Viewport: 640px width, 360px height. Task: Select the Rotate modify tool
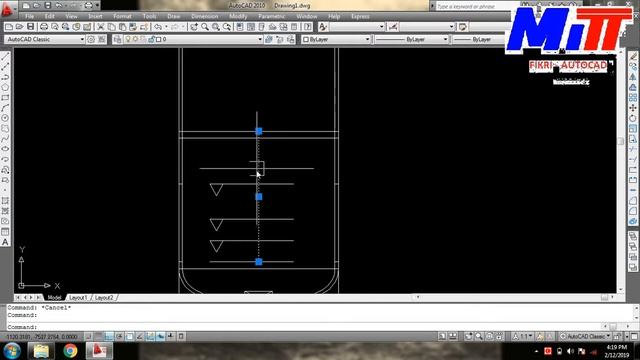pyautogui.click(x=633, y=118)
